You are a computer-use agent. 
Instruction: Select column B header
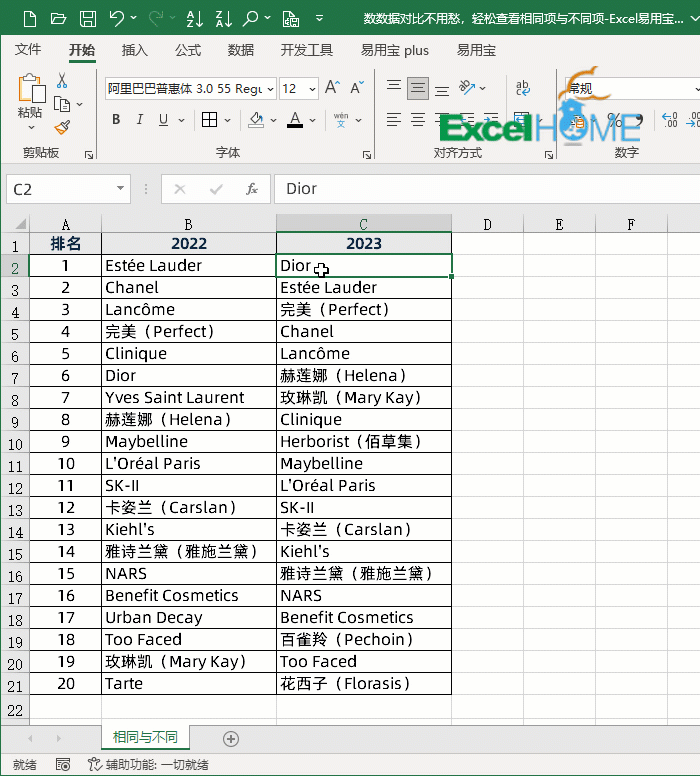point(189,224)
